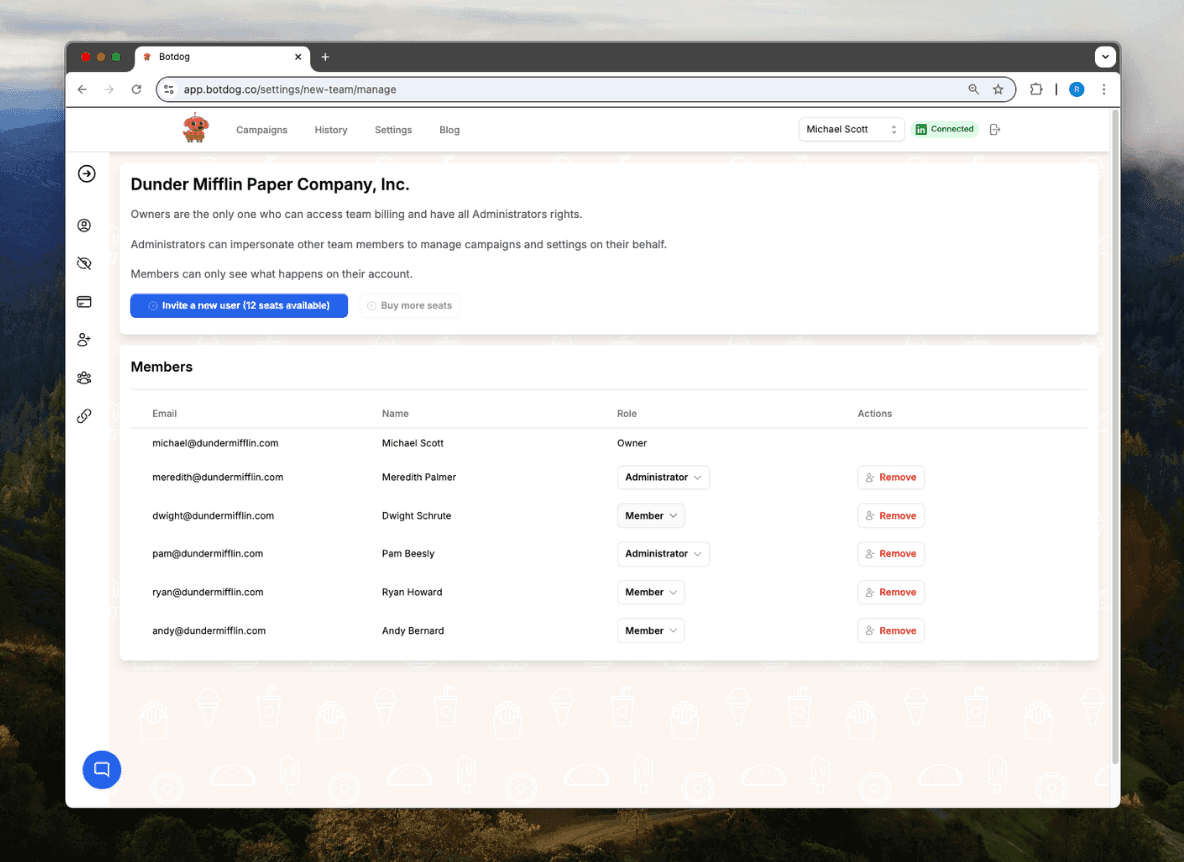Open the Chrome profile avatar
Screen dimensions: 1184x862
coord(1077,89)
